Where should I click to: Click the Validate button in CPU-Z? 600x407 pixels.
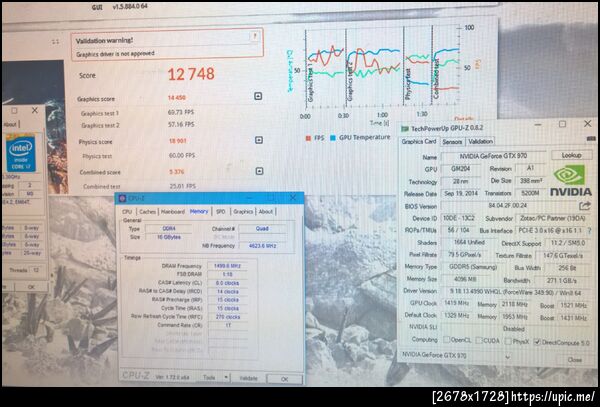click(x=248, y=378)
